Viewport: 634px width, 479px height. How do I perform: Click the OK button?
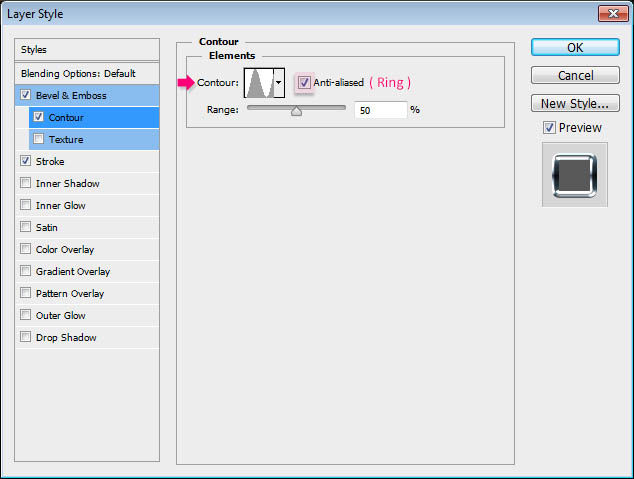pos(575,47)
